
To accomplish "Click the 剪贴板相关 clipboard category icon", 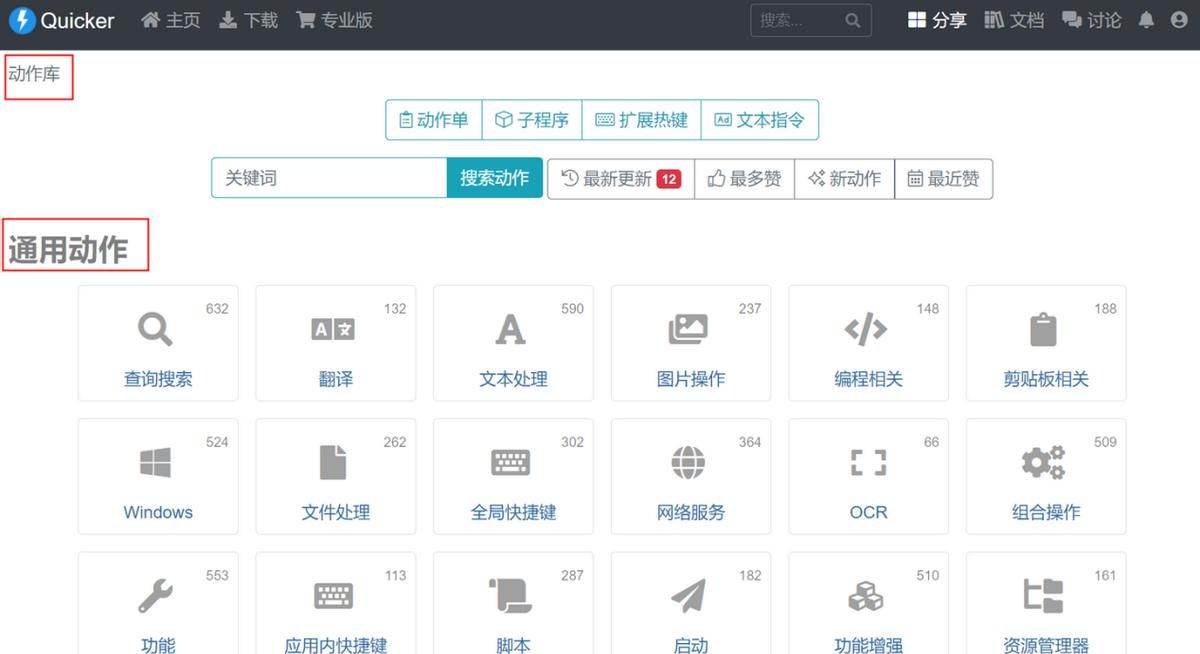I will pyautogui.click(x=1044, y=330).
